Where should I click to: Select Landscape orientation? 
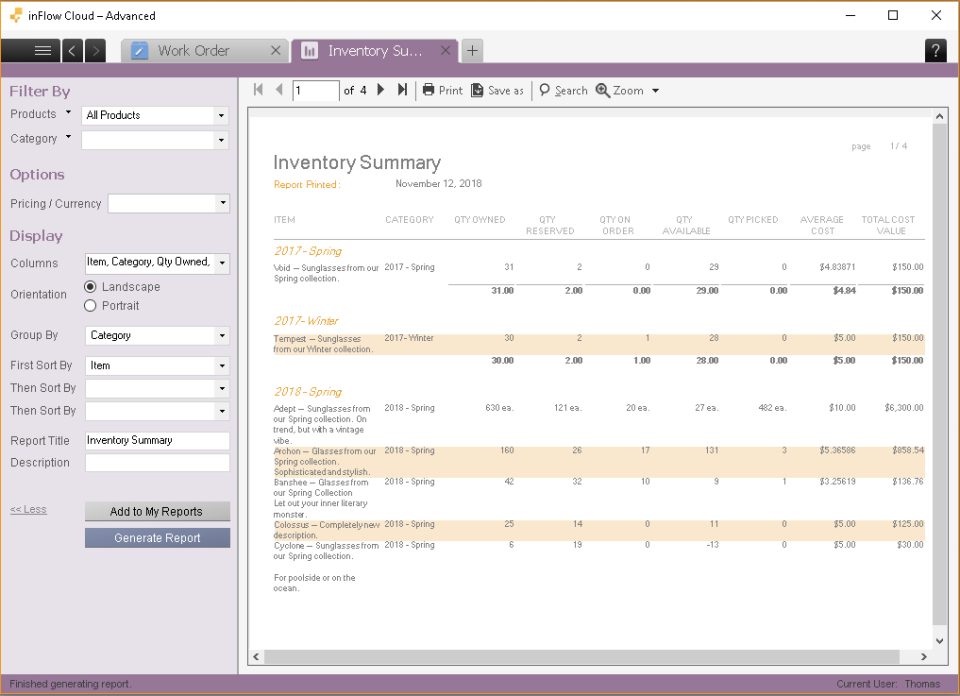click(x=91, y=288)
